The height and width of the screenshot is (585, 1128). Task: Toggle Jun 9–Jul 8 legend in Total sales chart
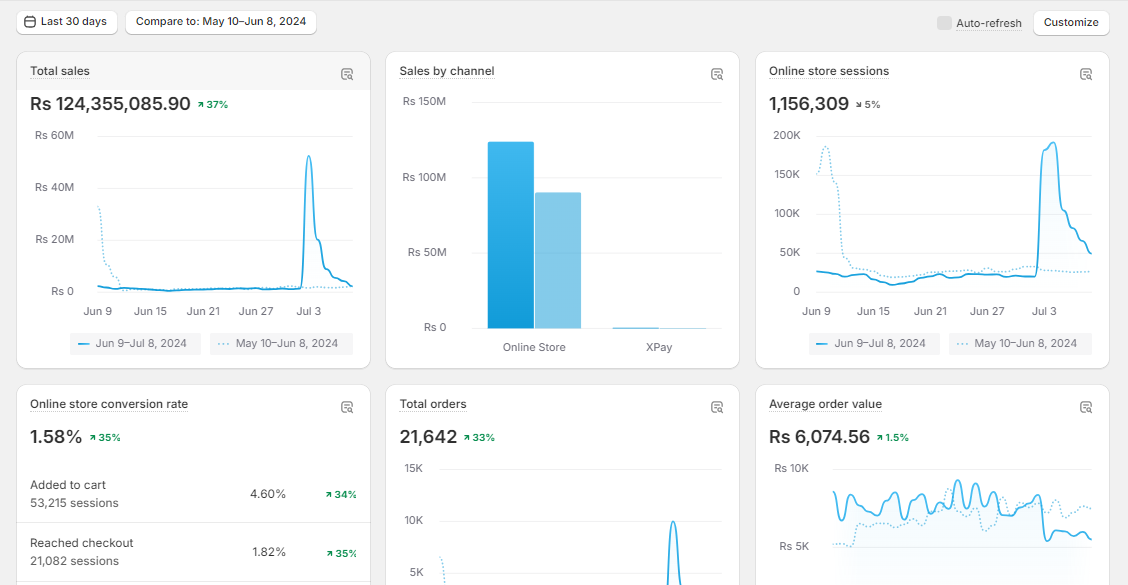135,343
